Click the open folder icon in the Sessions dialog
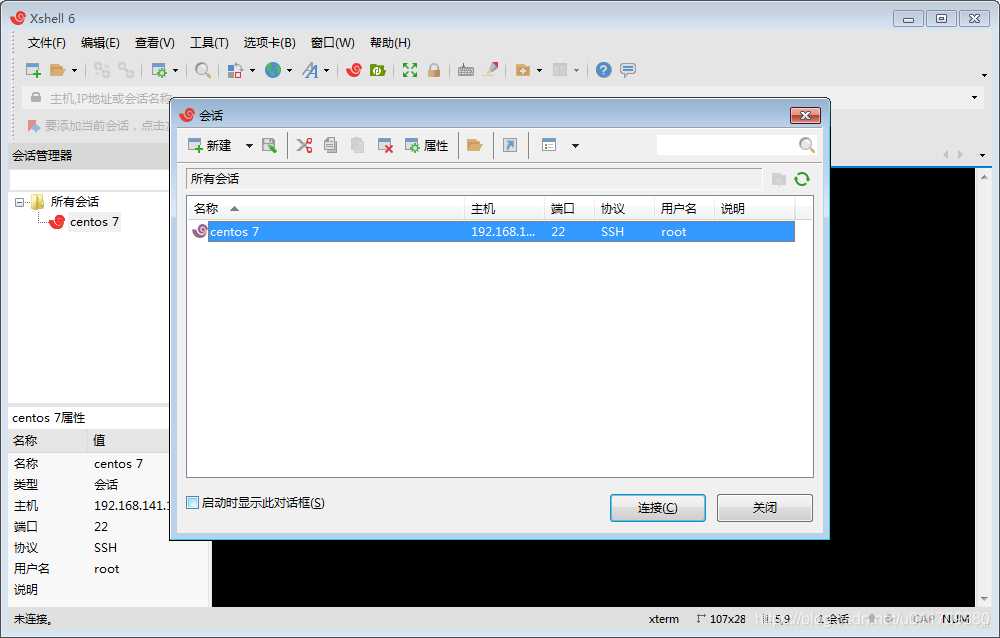This screenshot has width=1000, height=638. (474, 145)
